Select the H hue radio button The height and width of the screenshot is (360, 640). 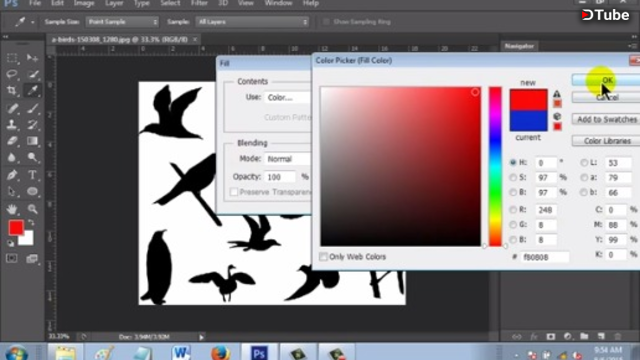coord(513,162)
